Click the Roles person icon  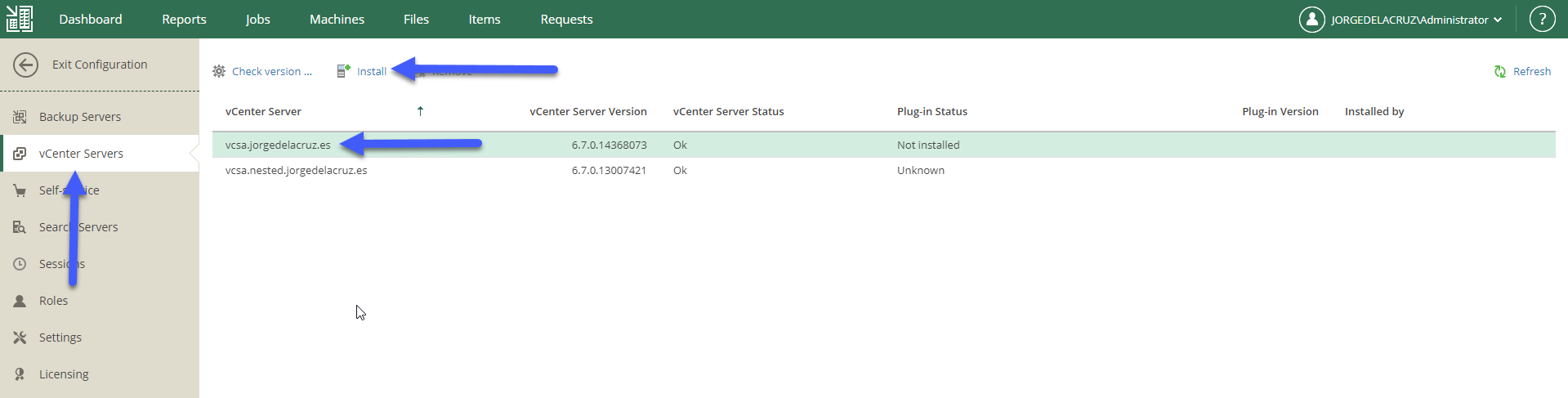(20, 301)
